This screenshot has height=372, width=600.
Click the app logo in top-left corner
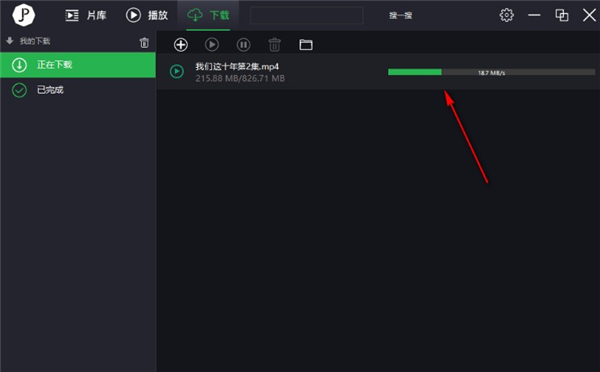click(23, 15)
